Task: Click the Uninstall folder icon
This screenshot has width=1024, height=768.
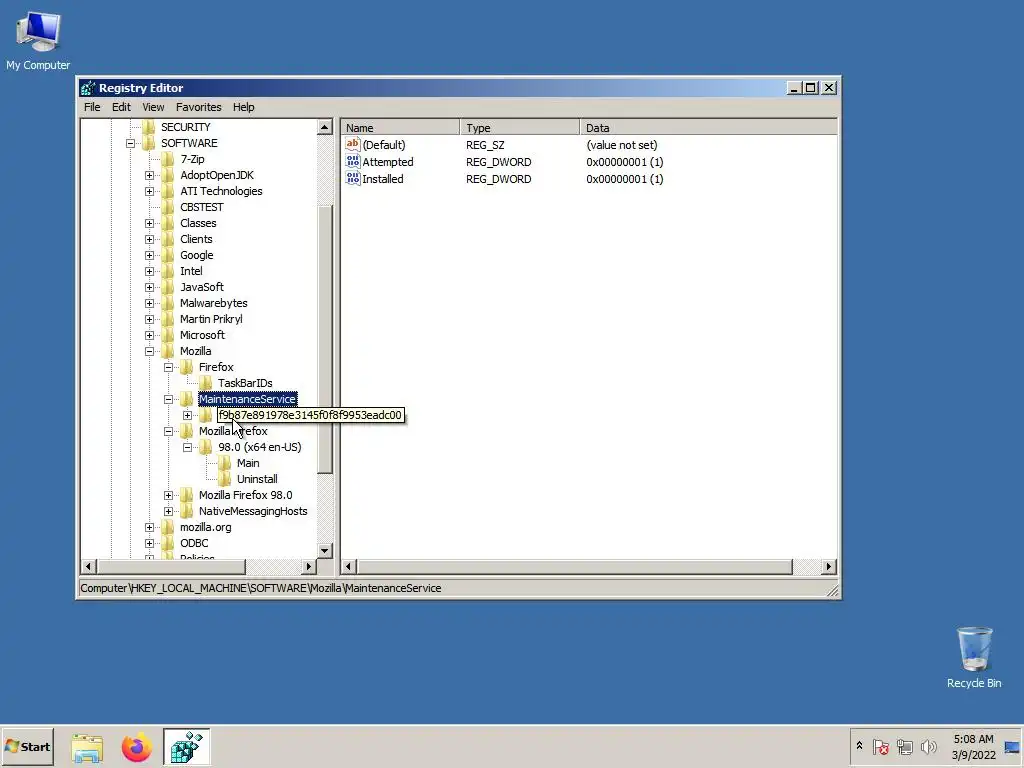Action: click(x=225, y=479)
